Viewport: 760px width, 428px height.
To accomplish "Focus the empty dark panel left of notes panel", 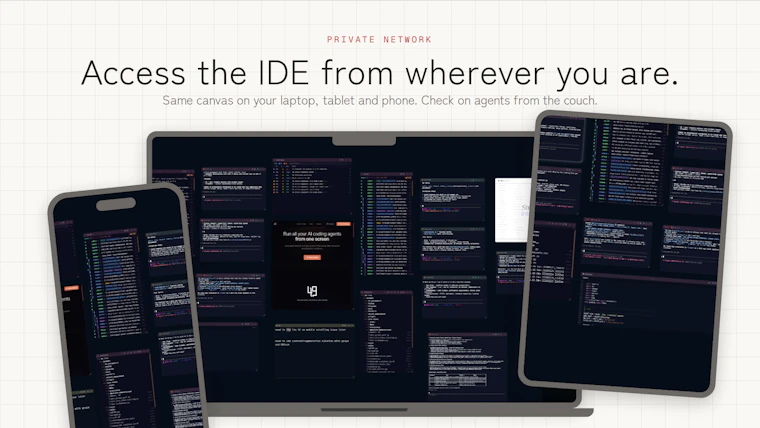I will click(x=228, y=349).
